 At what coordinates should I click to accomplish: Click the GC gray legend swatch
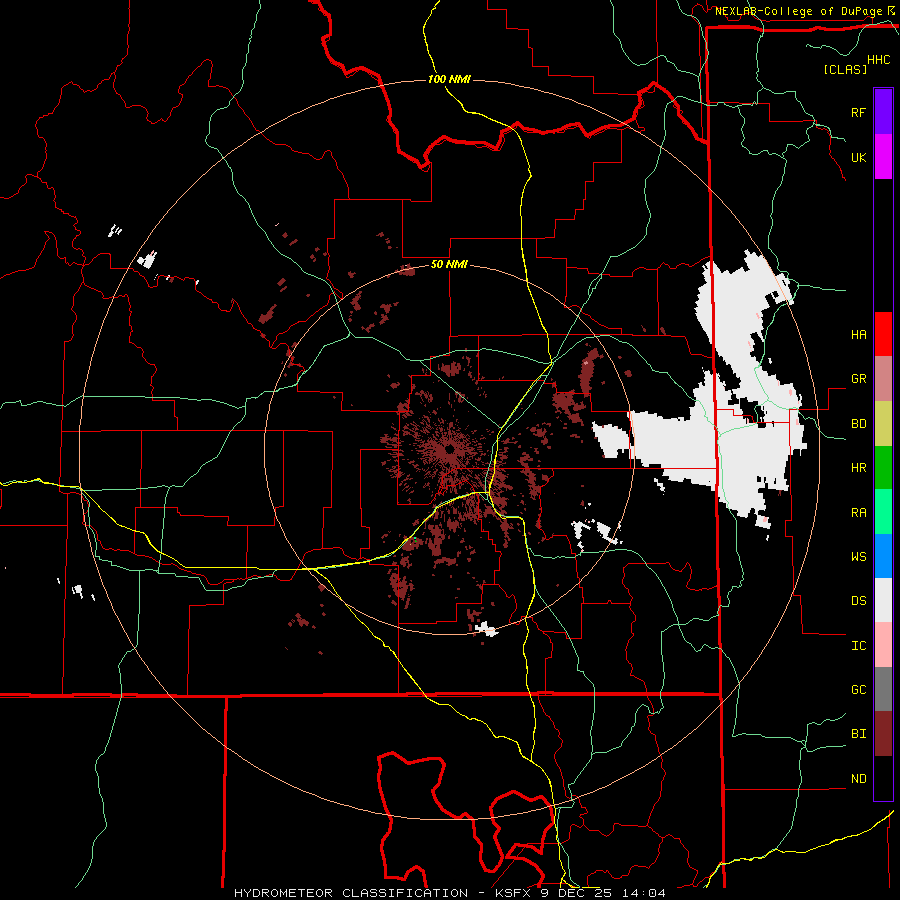click(x=883, y=689)
